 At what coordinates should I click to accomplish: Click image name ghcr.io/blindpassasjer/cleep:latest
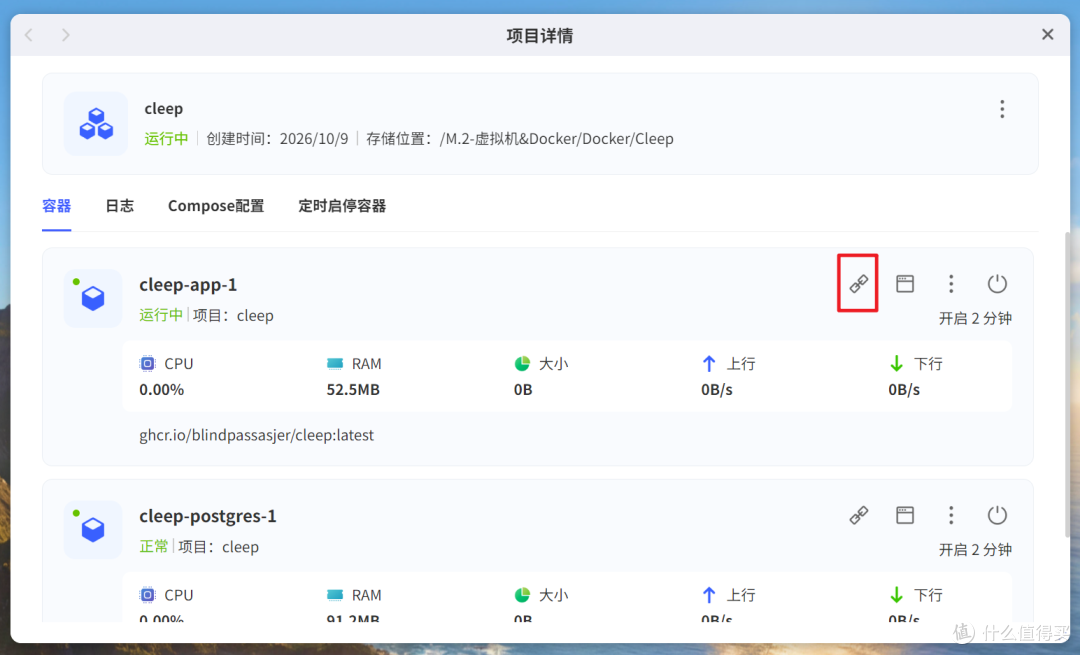(256, 435)
